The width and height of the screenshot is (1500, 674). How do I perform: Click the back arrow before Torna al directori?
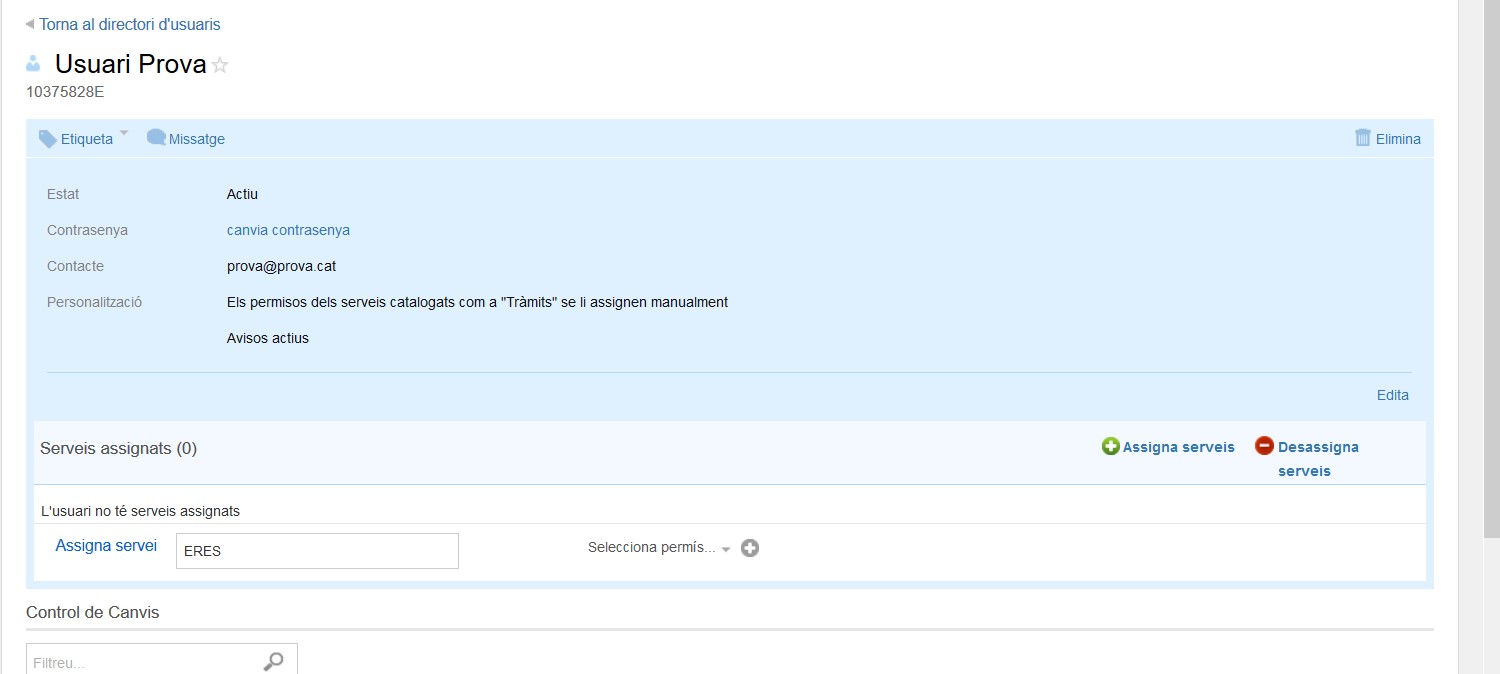pos(30,24)
